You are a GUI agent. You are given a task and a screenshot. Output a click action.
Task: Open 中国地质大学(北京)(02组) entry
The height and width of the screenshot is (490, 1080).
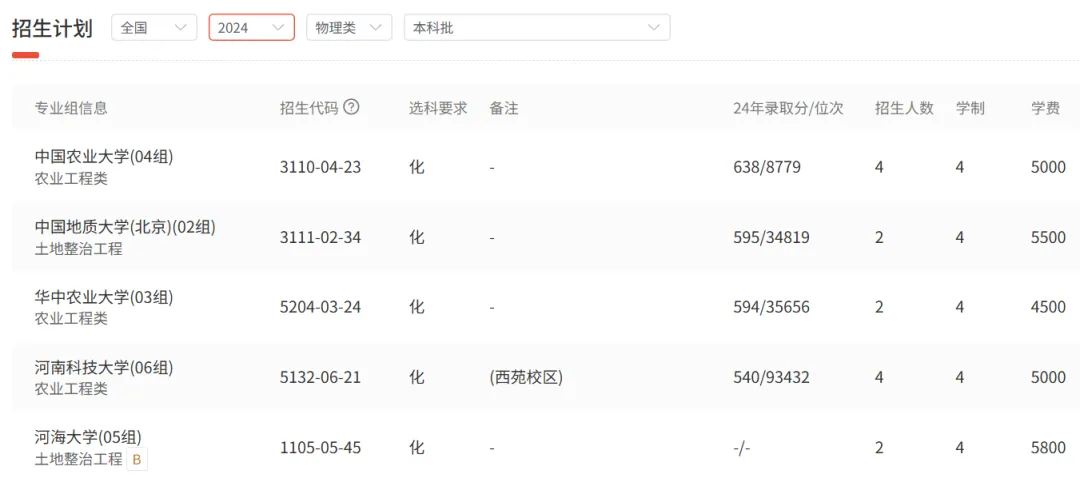coord(125,227)
